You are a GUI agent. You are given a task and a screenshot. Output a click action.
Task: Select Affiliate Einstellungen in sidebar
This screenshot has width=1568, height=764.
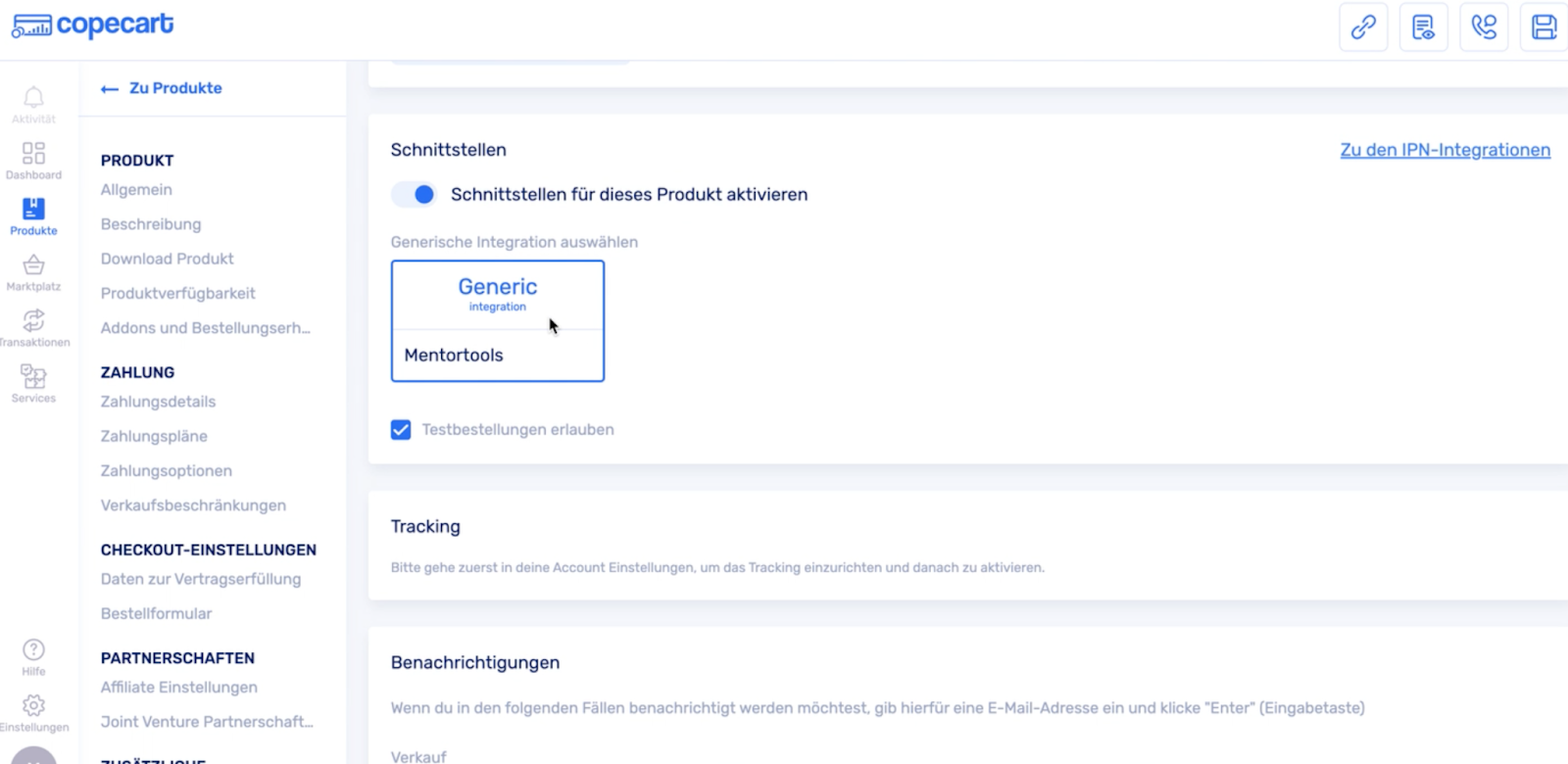[x=179, y=688]
